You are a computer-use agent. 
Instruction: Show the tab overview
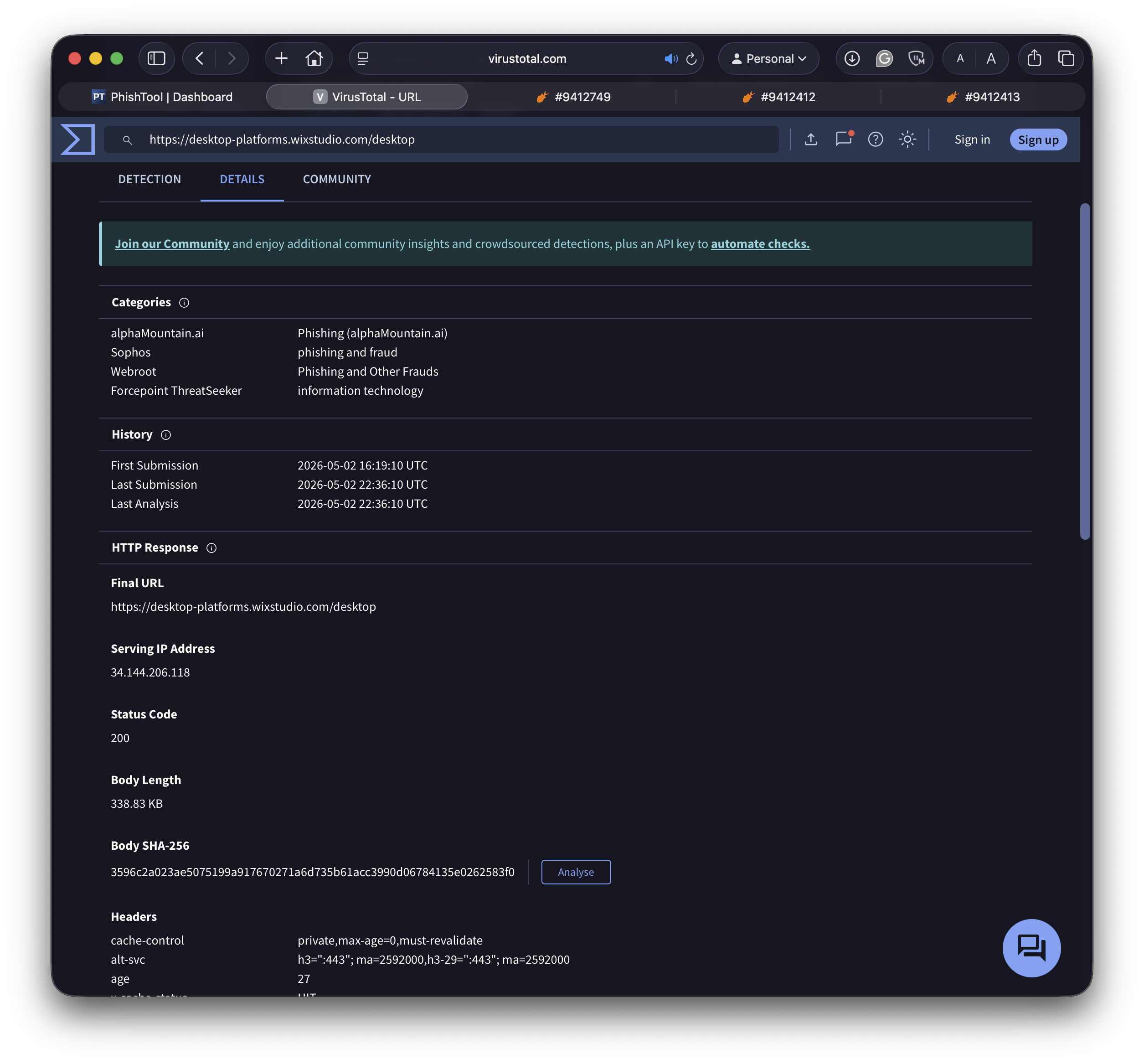point(1066,58)
